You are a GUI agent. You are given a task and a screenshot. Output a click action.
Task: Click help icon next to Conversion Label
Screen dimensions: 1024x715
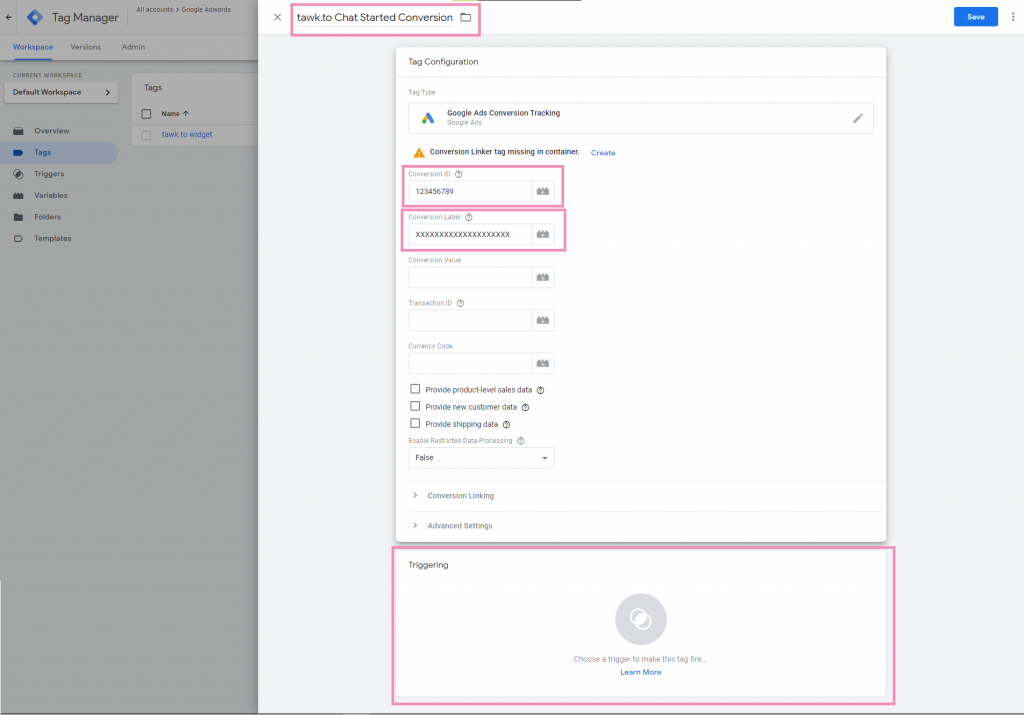(468, 217)
